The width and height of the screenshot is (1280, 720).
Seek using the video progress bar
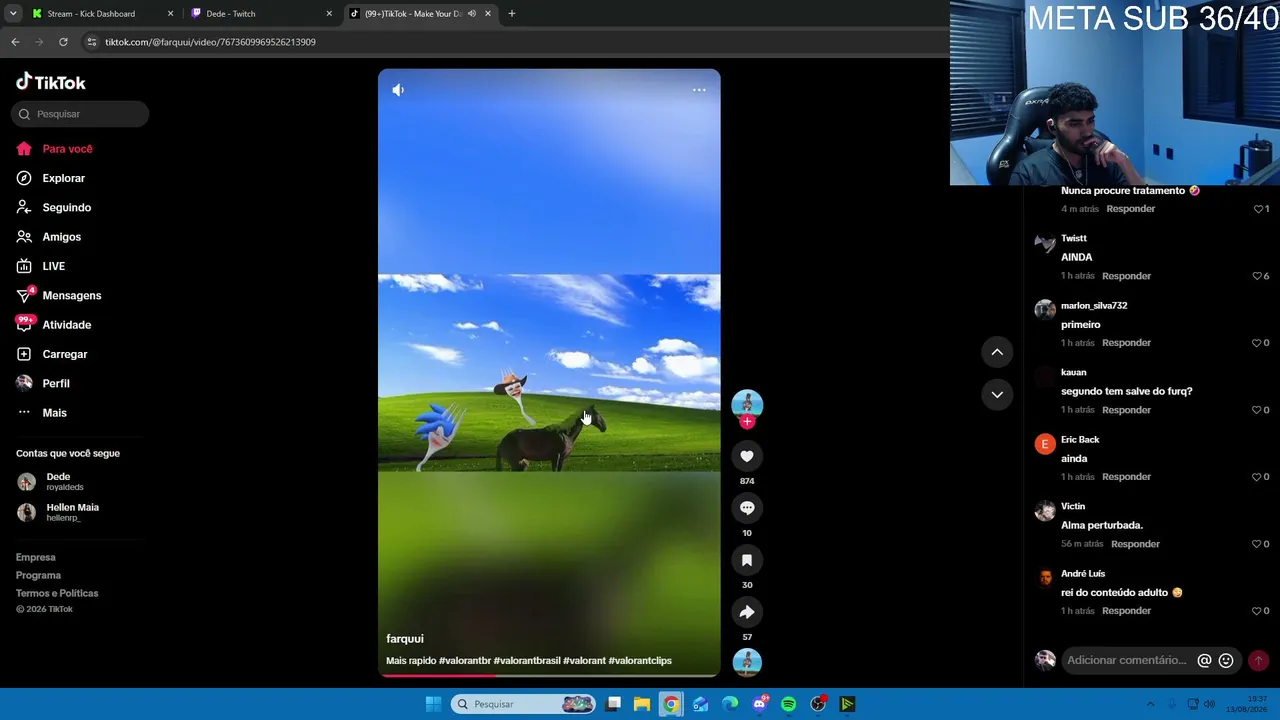tap(549, 675)
